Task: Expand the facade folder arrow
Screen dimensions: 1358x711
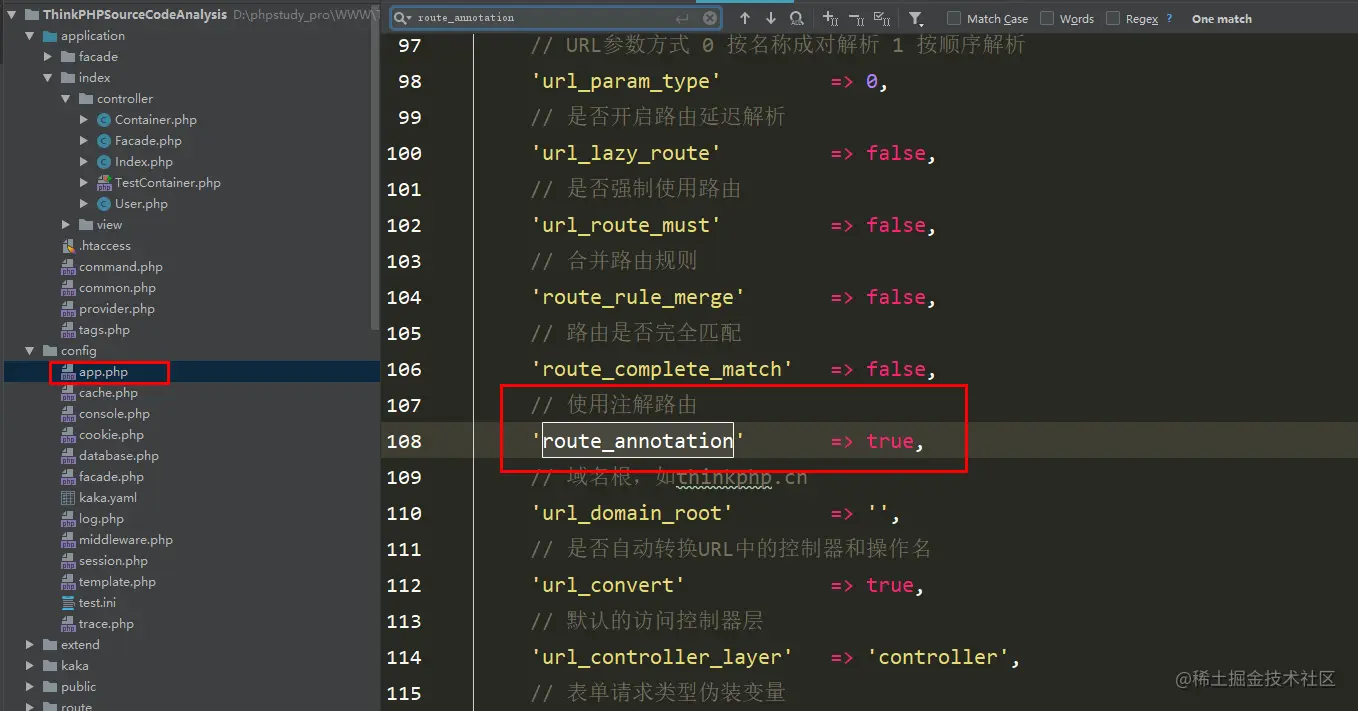Action: (48, 57)
